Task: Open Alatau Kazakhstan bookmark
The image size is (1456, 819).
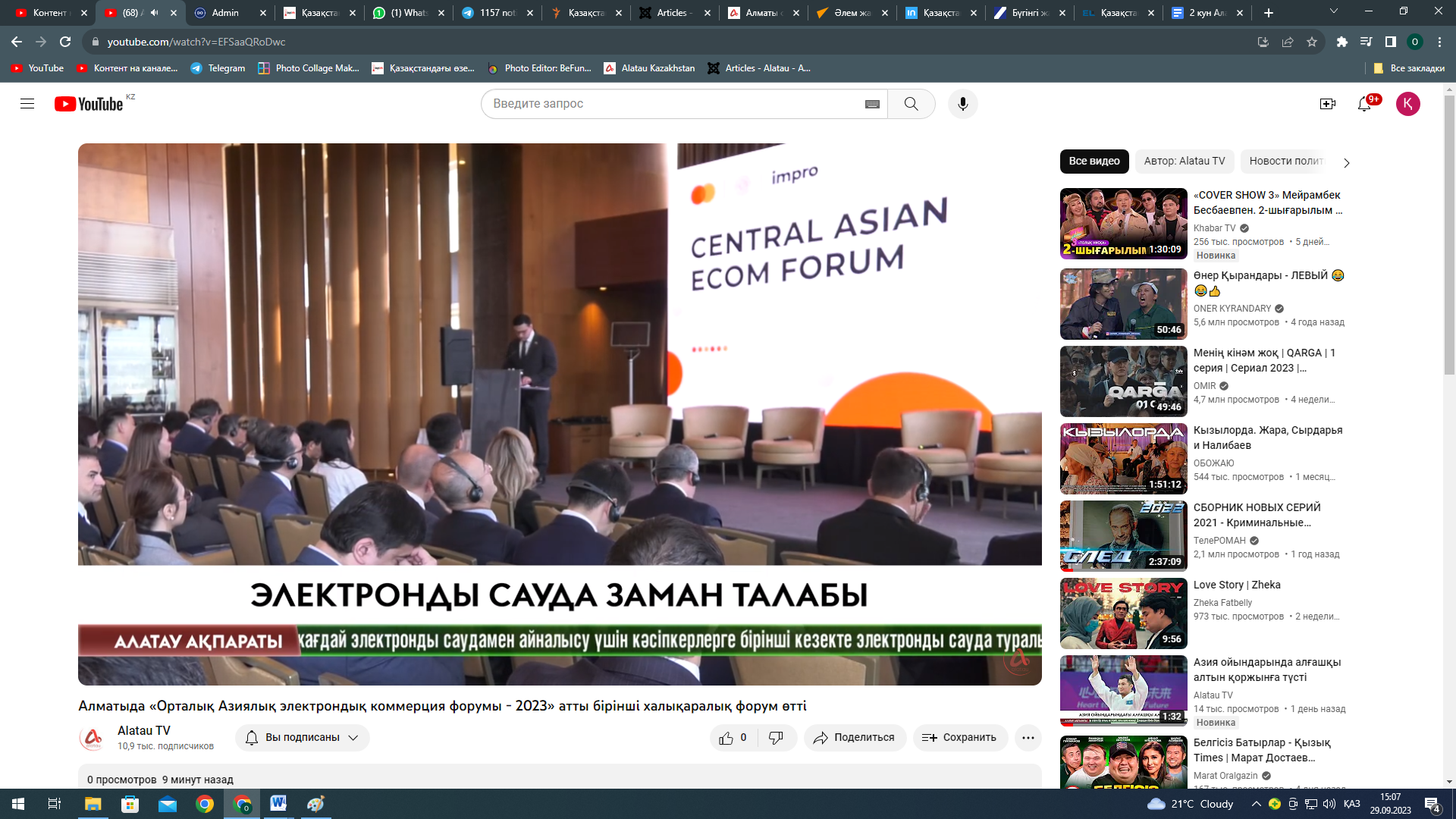Action: [649, 68]
